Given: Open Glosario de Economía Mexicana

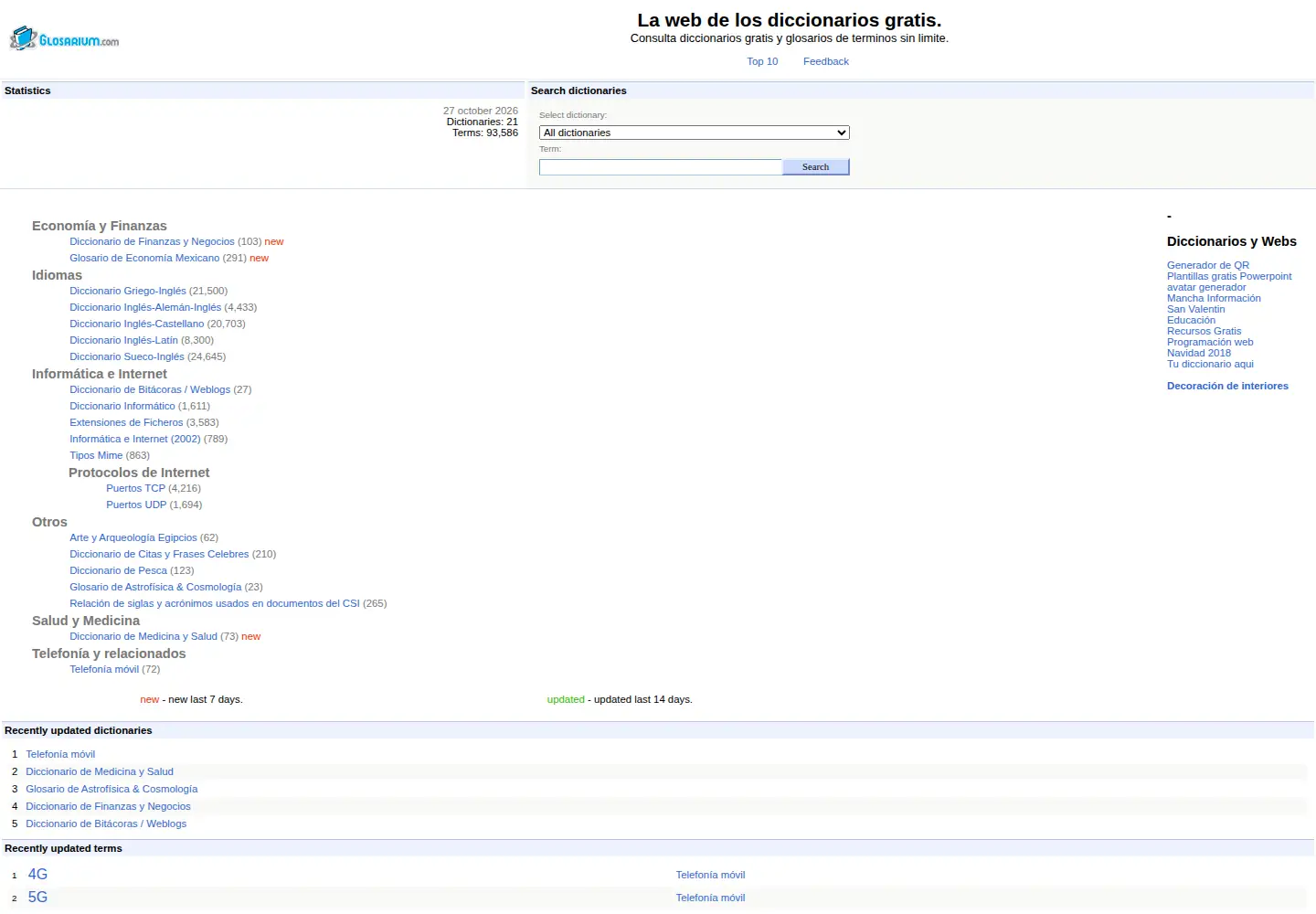Looking at the screenshot, I should coord(144,258).
